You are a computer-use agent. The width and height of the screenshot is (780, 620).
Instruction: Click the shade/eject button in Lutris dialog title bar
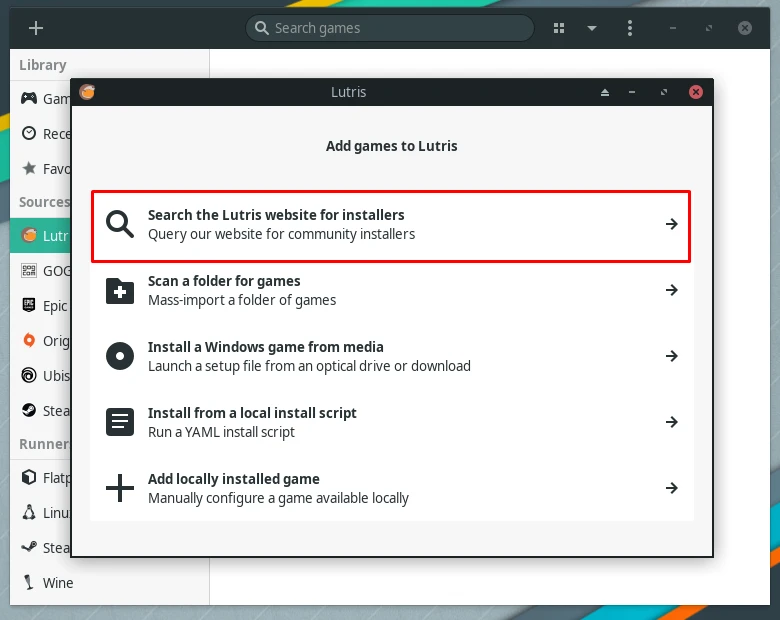click(x=605, y=92)
